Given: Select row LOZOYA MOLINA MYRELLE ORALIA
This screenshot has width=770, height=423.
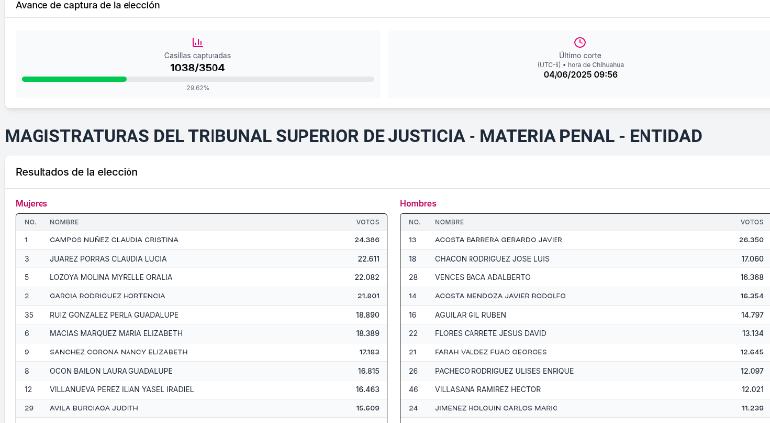Looking at the screenshot, I should [x=201, y=278].
